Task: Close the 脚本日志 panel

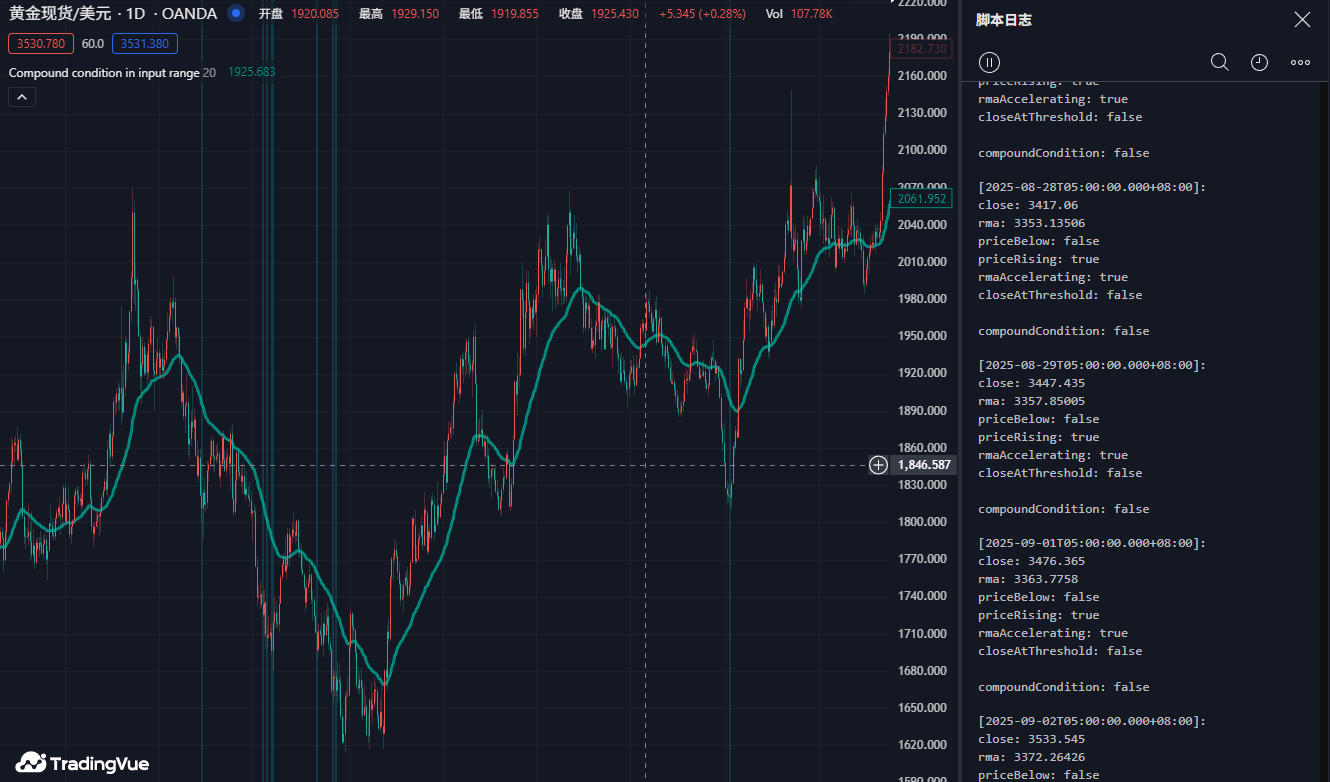Action: click(1301, 20)
